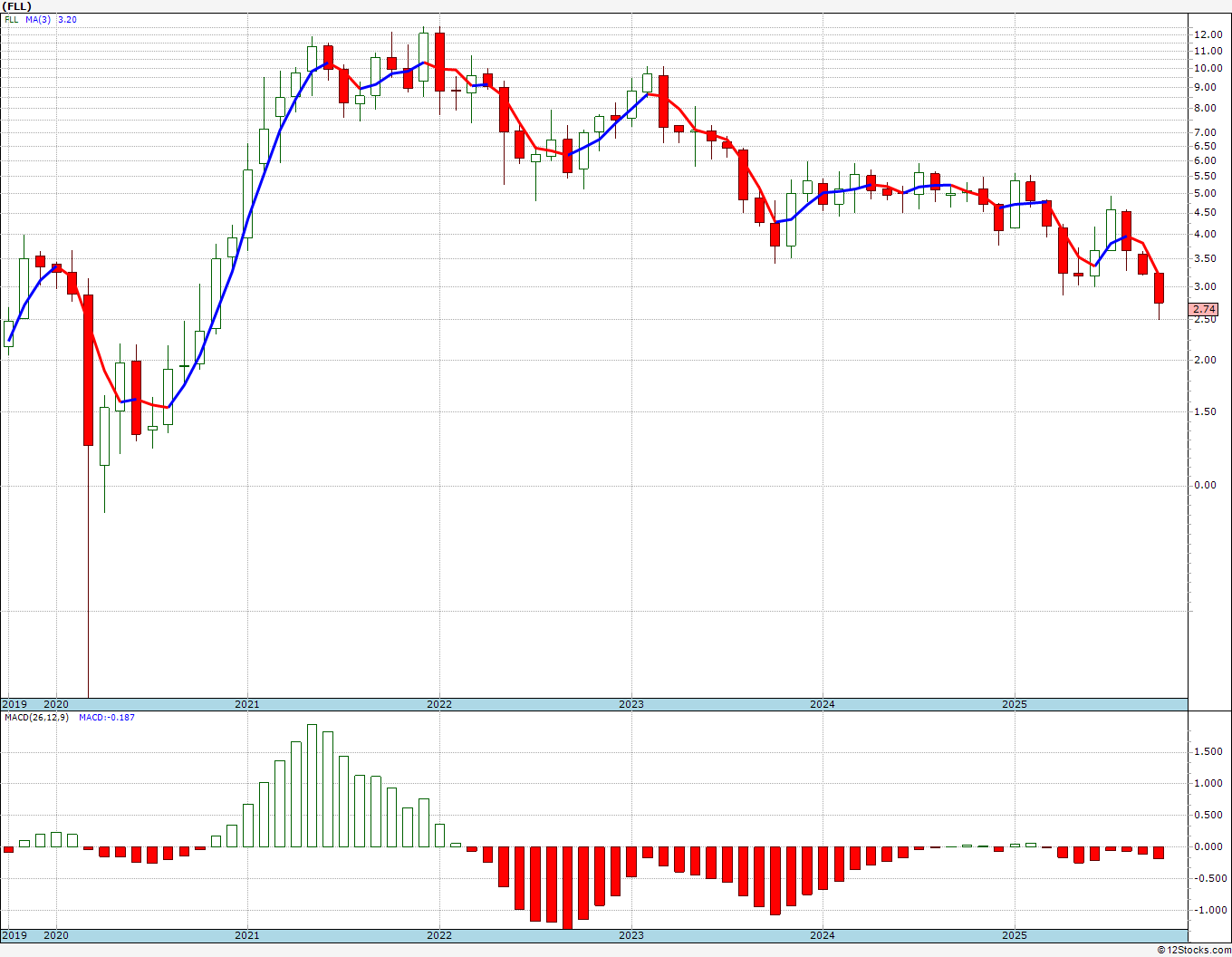Image resolution: width=1232 pixels, height=957 pixels.
Task: Click the MACD(26,12,9) indicator label
Action: pos(36,718)
